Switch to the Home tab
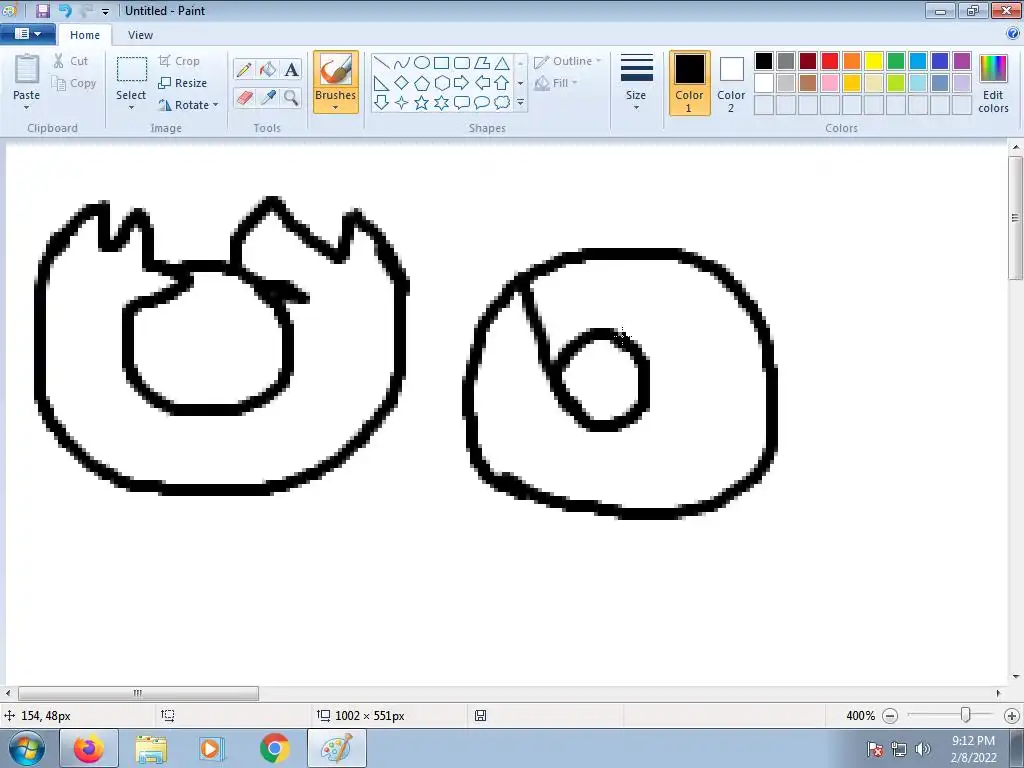The height and width of the screenshot is (768, 1024). (85, 35)
